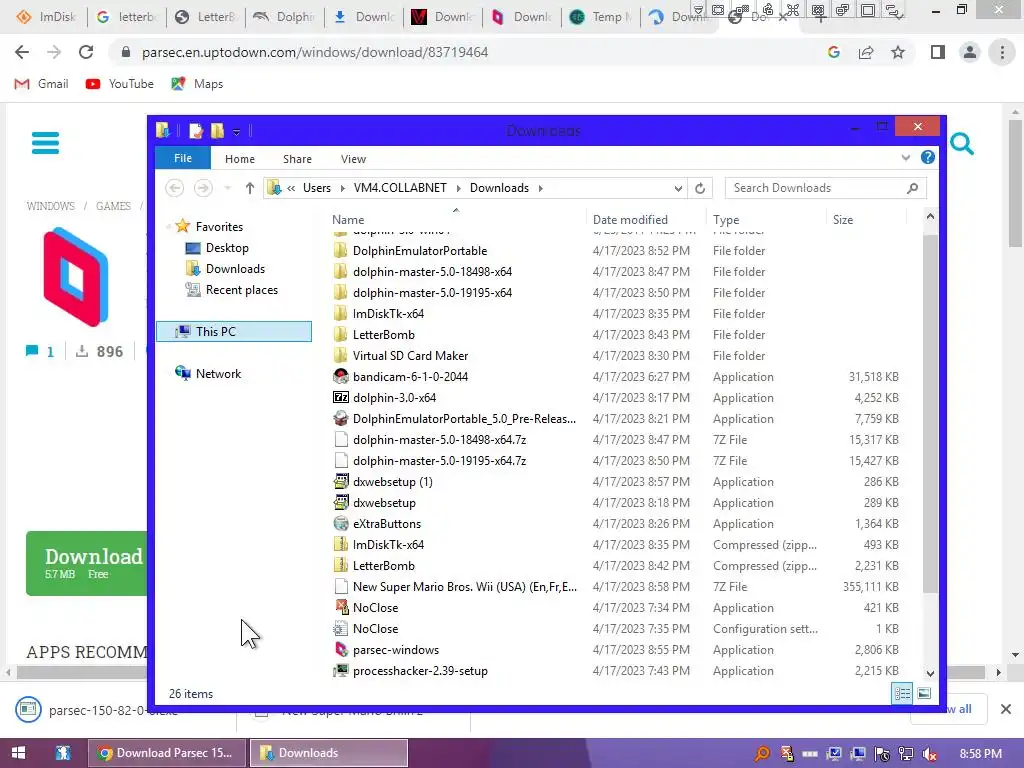Refresh the Downloads folder view
Screen dimensions: 1024x768
coord(700,188)
